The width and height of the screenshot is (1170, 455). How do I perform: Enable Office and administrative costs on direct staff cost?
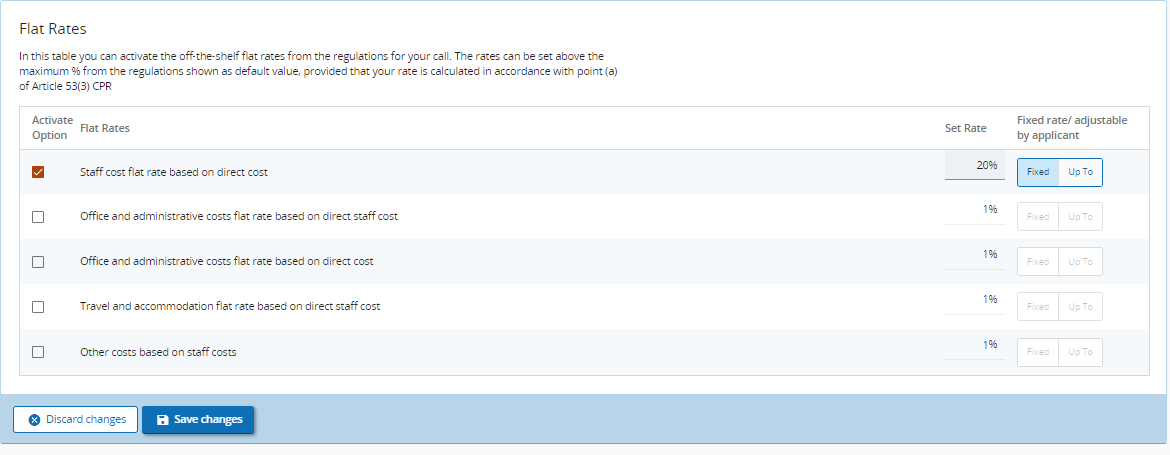coord(38,217)
